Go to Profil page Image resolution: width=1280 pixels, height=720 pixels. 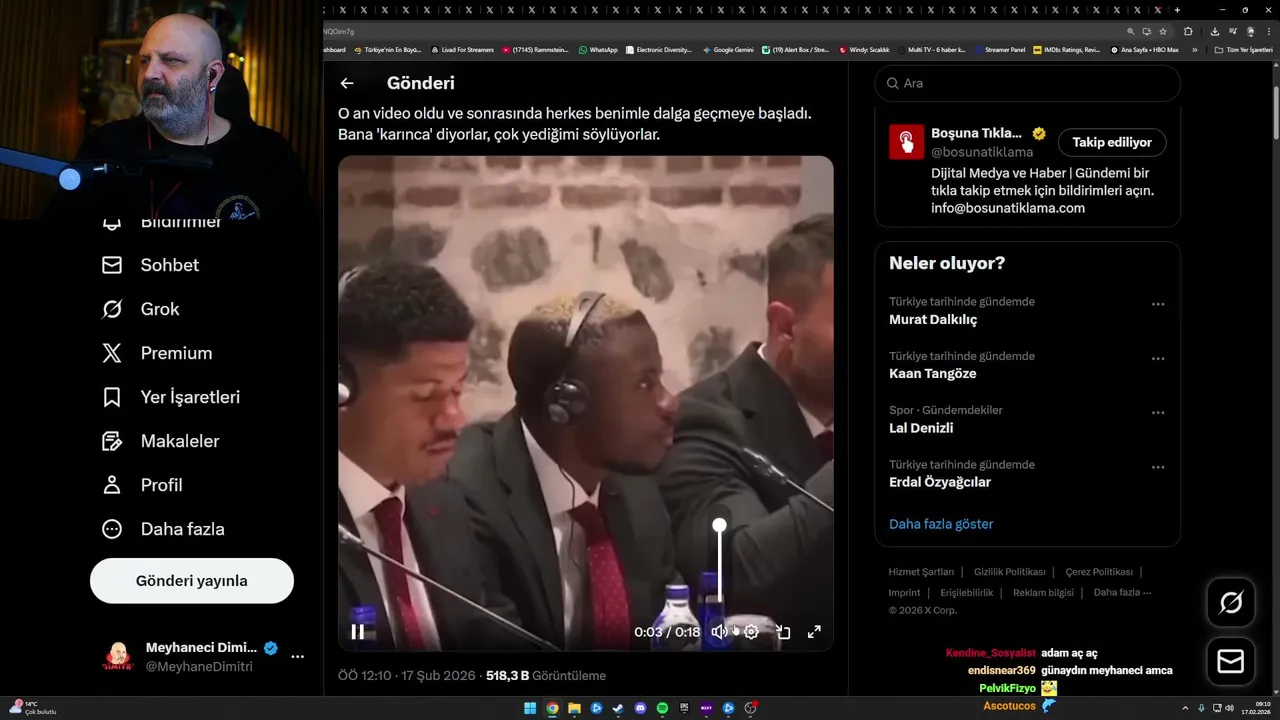[142, 485]
